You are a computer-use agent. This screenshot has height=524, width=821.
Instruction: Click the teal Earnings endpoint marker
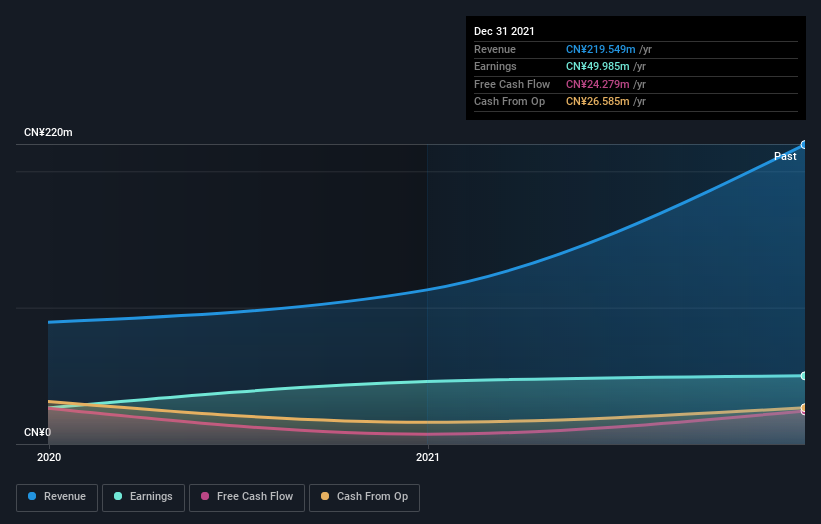[803, 376]
